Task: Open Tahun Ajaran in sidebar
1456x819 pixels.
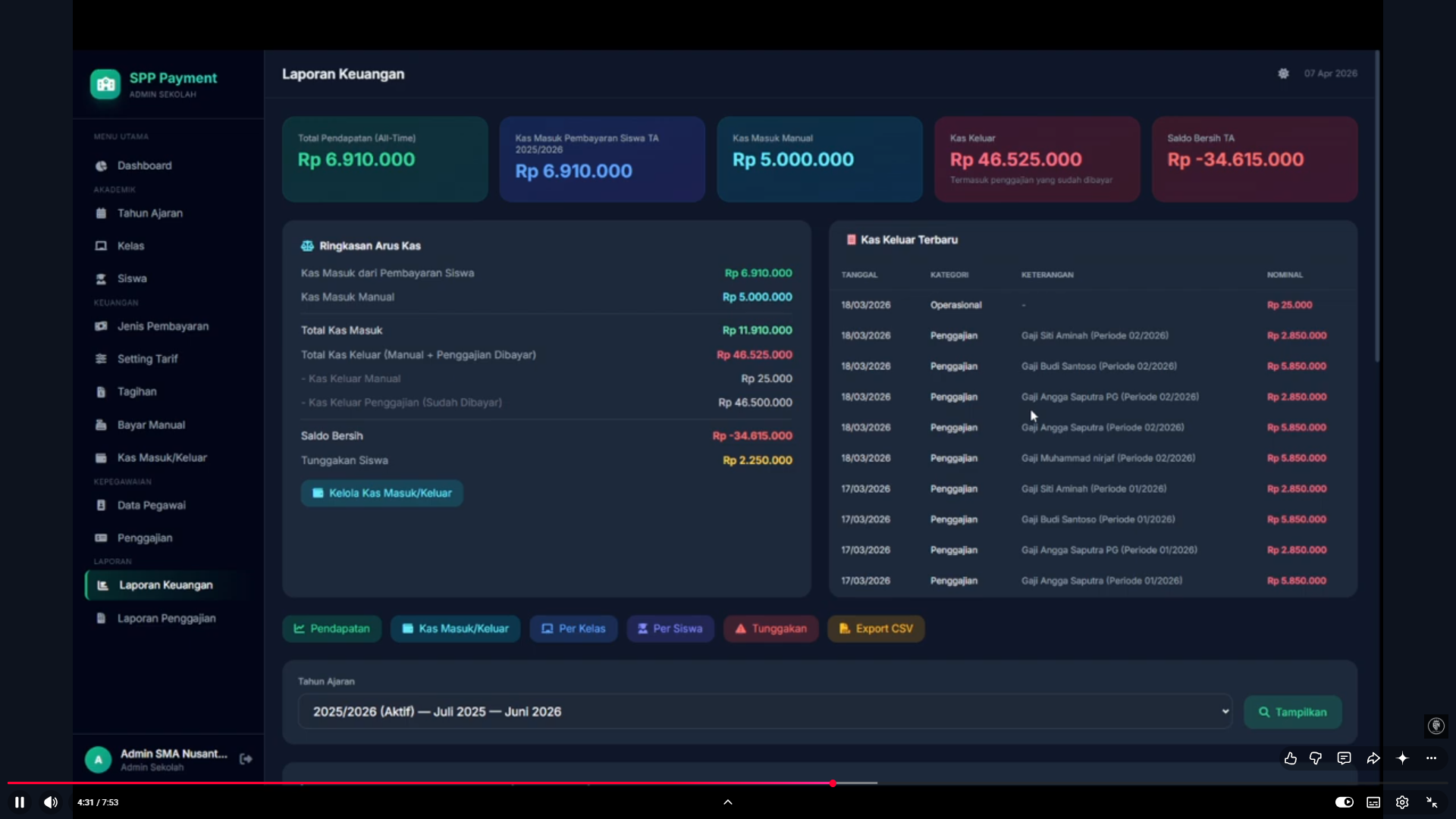Action: point(149,213)
